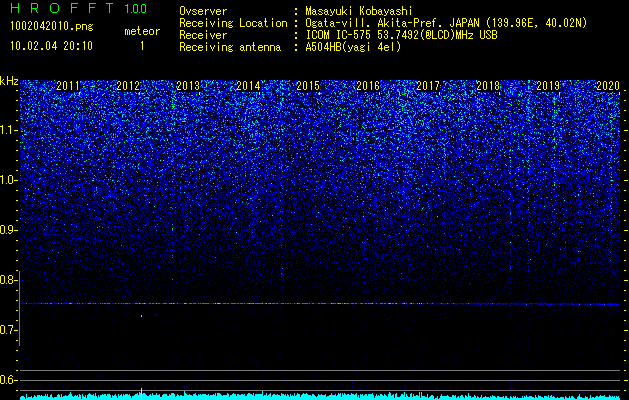Click the 2014 time marker
Image resolution: width=629 pixels, height=400 pixels.
248,86
